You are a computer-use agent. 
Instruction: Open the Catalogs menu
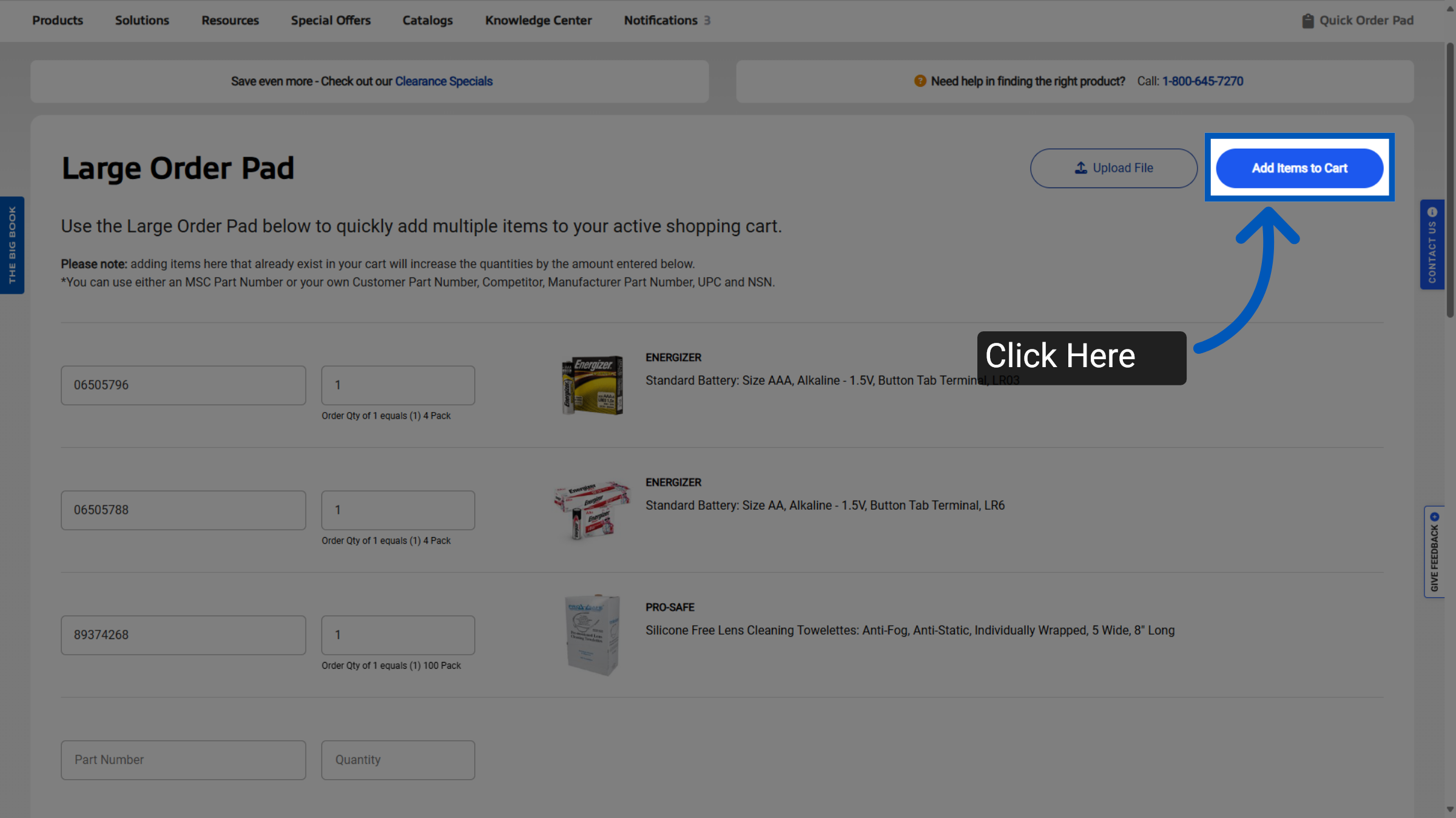(x=428, y=21)
